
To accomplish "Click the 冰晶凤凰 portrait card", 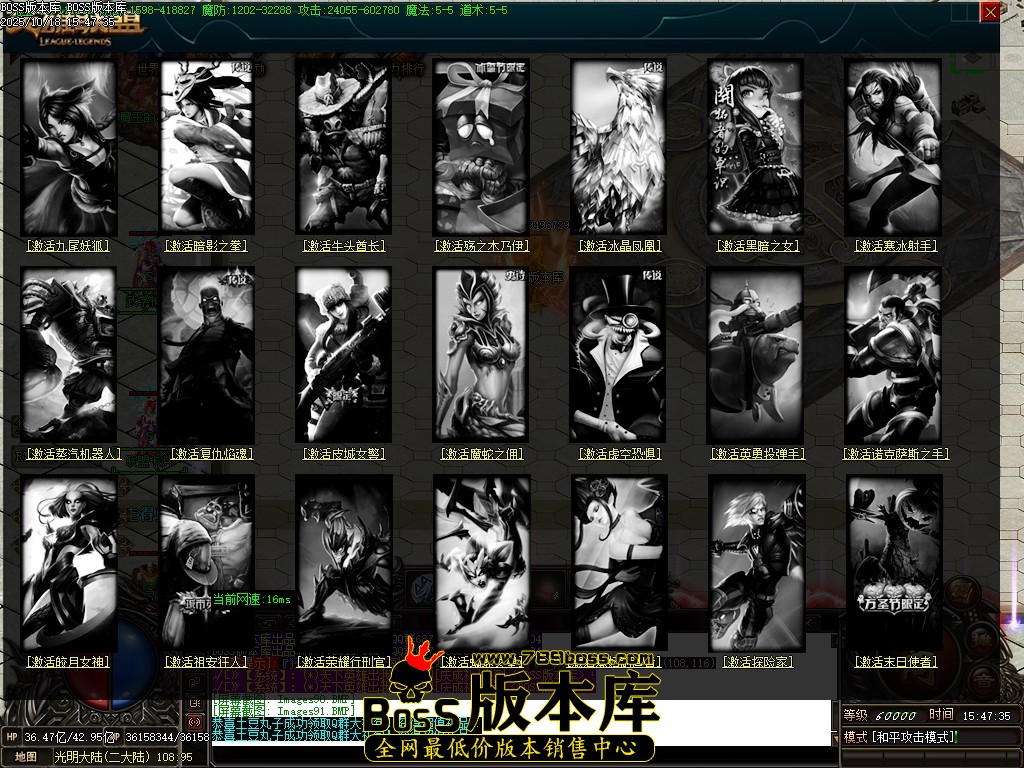I will click(619, 146).
